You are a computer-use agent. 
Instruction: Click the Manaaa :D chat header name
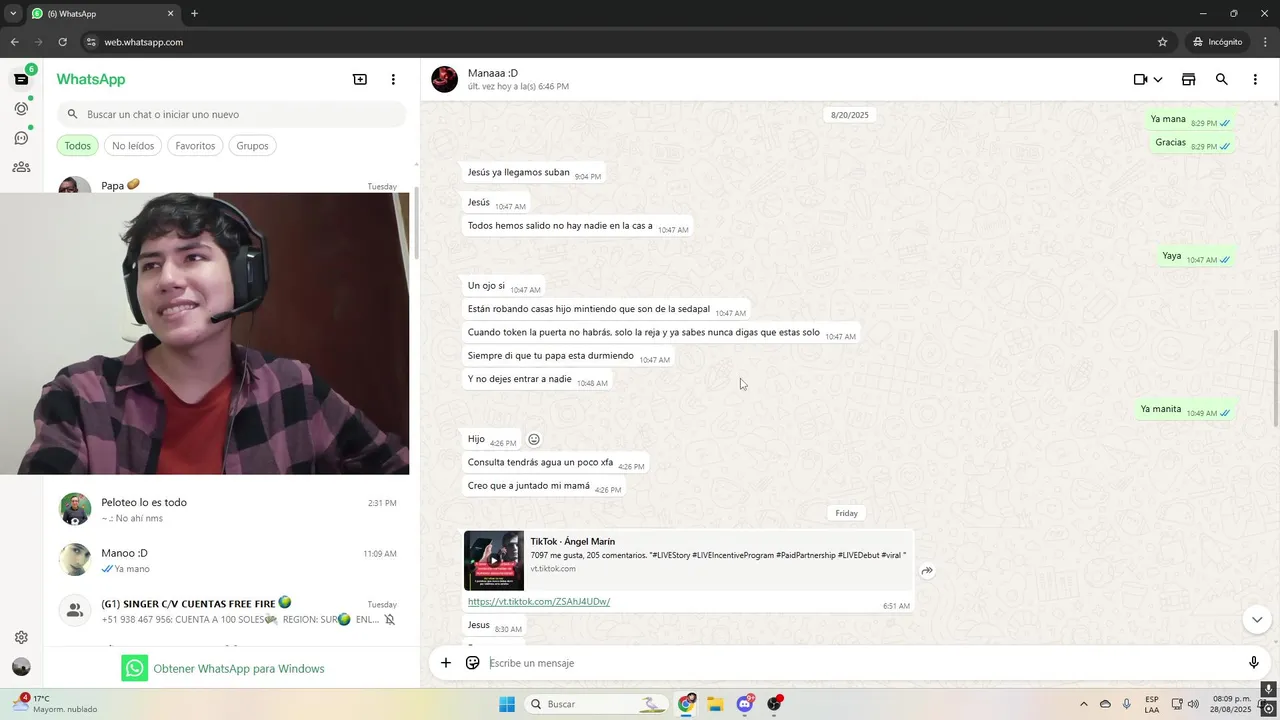point(493,73)
